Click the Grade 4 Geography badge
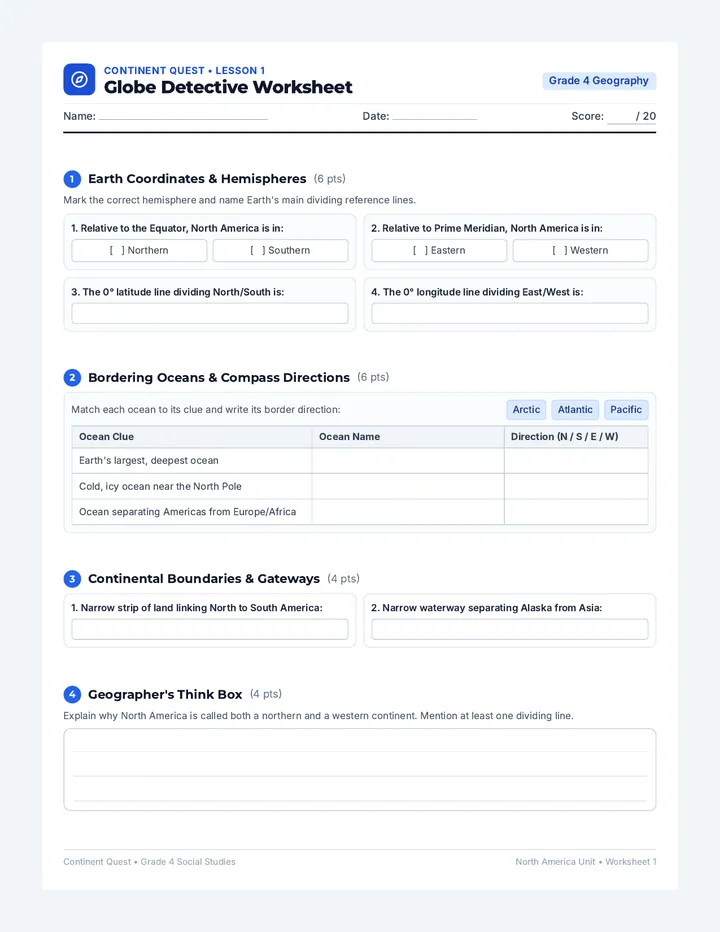 [x=599, y=81]
